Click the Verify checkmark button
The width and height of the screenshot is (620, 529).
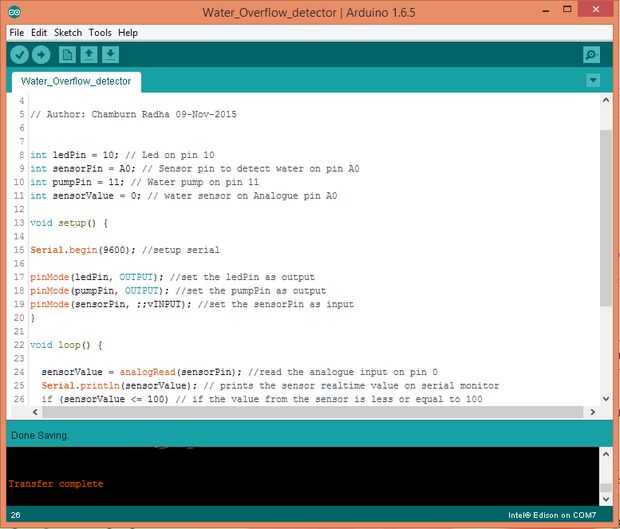pos(19,55)
